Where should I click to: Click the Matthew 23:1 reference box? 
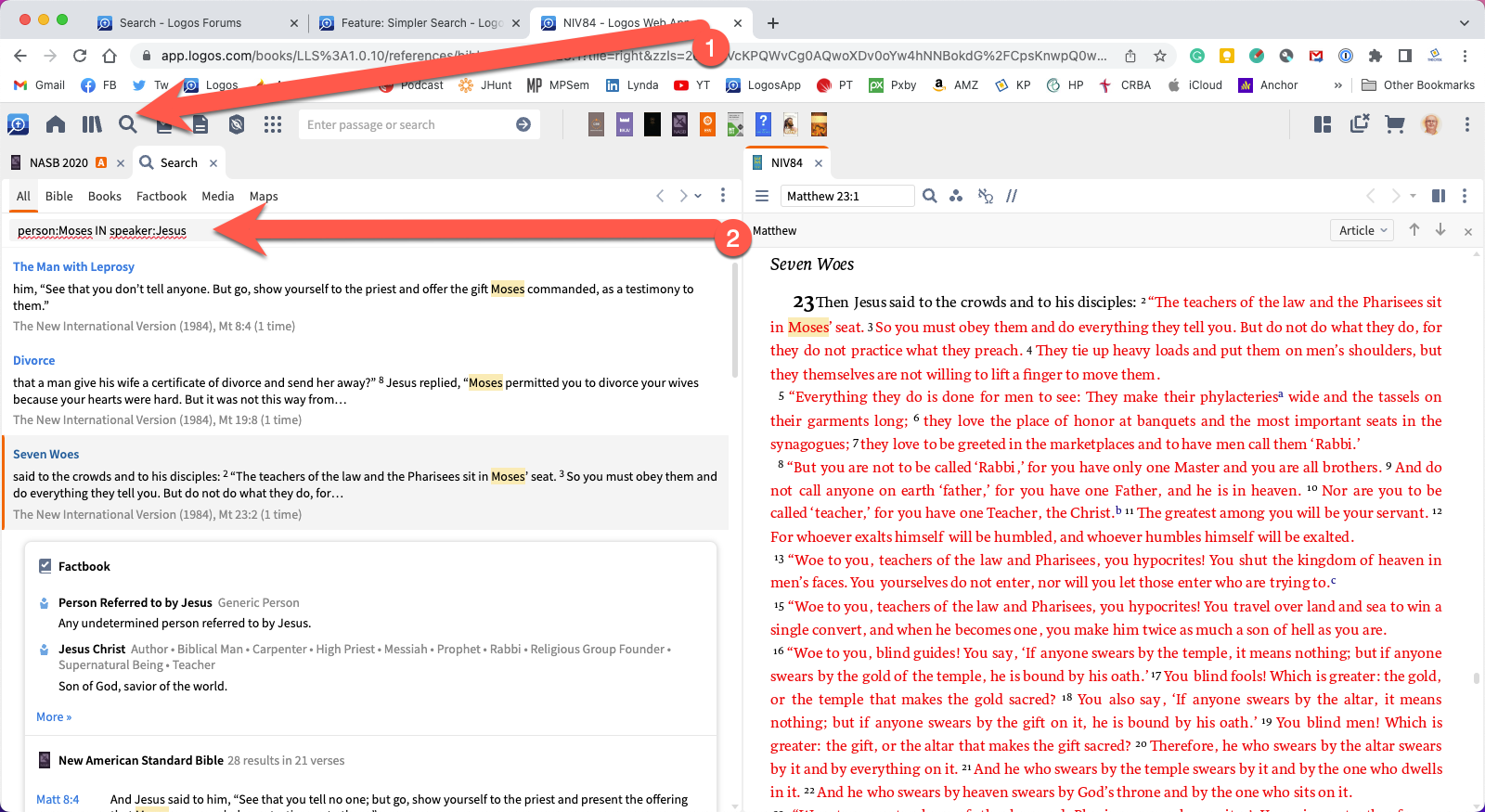(x=846, y=196)
